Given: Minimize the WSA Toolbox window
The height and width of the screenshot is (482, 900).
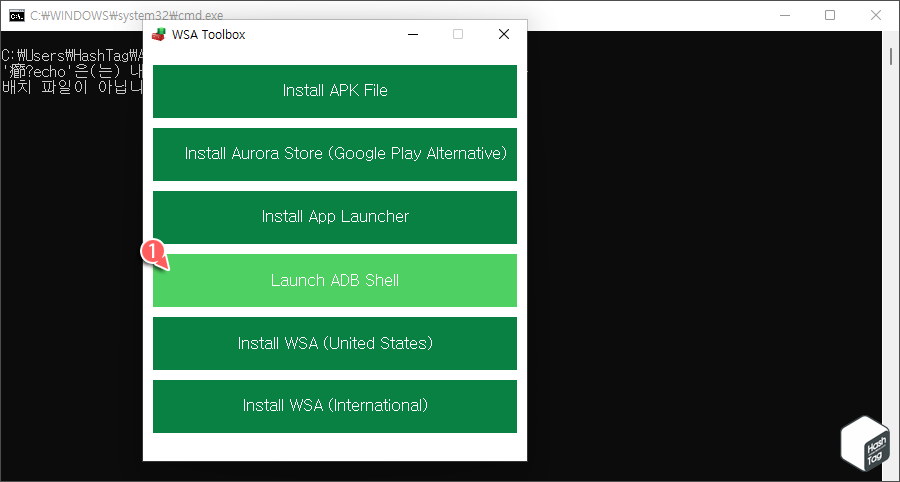Looking at the screenshot, I should [412, 34].
